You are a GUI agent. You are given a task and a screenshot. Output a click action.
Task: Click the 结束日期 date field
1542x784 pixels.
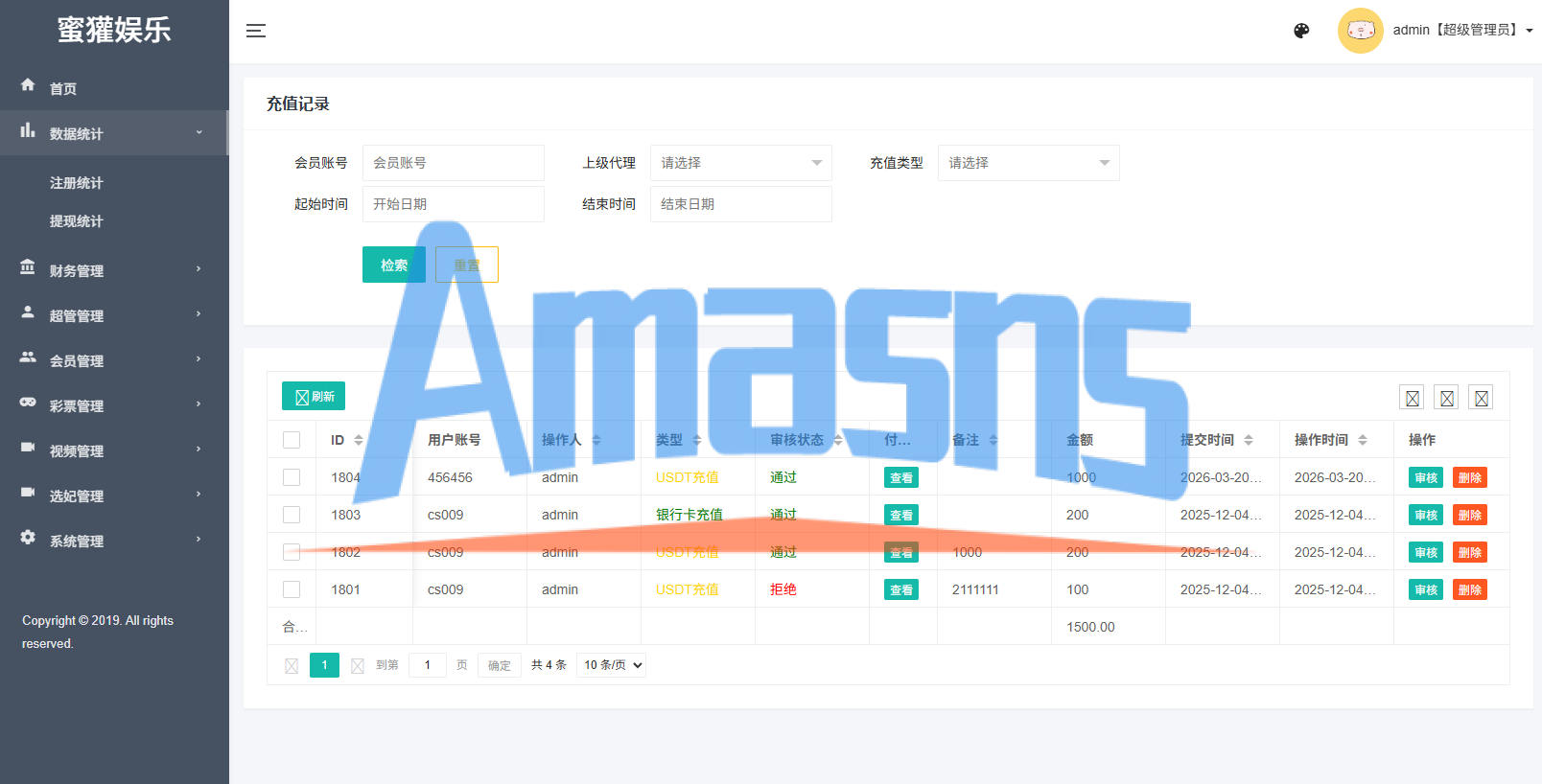coord(741,204)
